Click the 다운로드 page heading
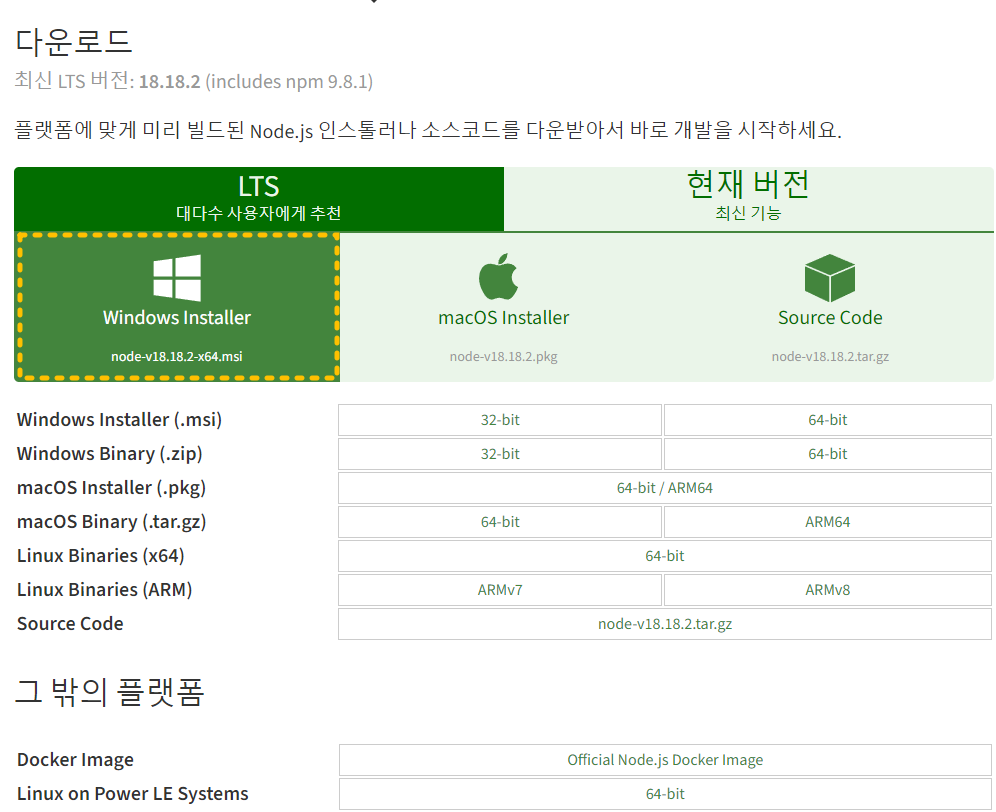Screen dimensions: 996x812 pyautogui.click(x=74, y=42)
